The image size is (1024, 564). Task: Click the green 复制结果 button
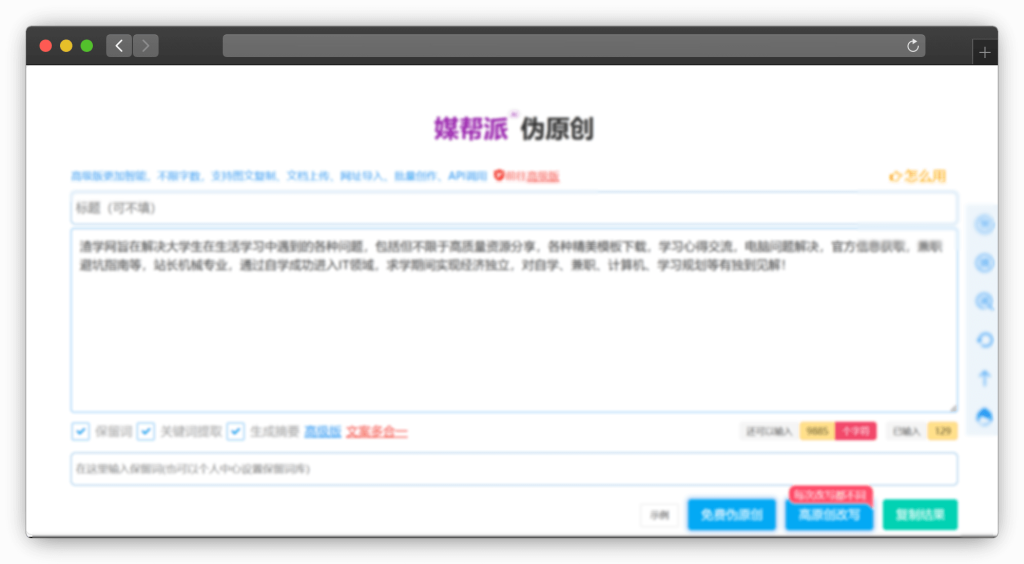tap(919, 515)
